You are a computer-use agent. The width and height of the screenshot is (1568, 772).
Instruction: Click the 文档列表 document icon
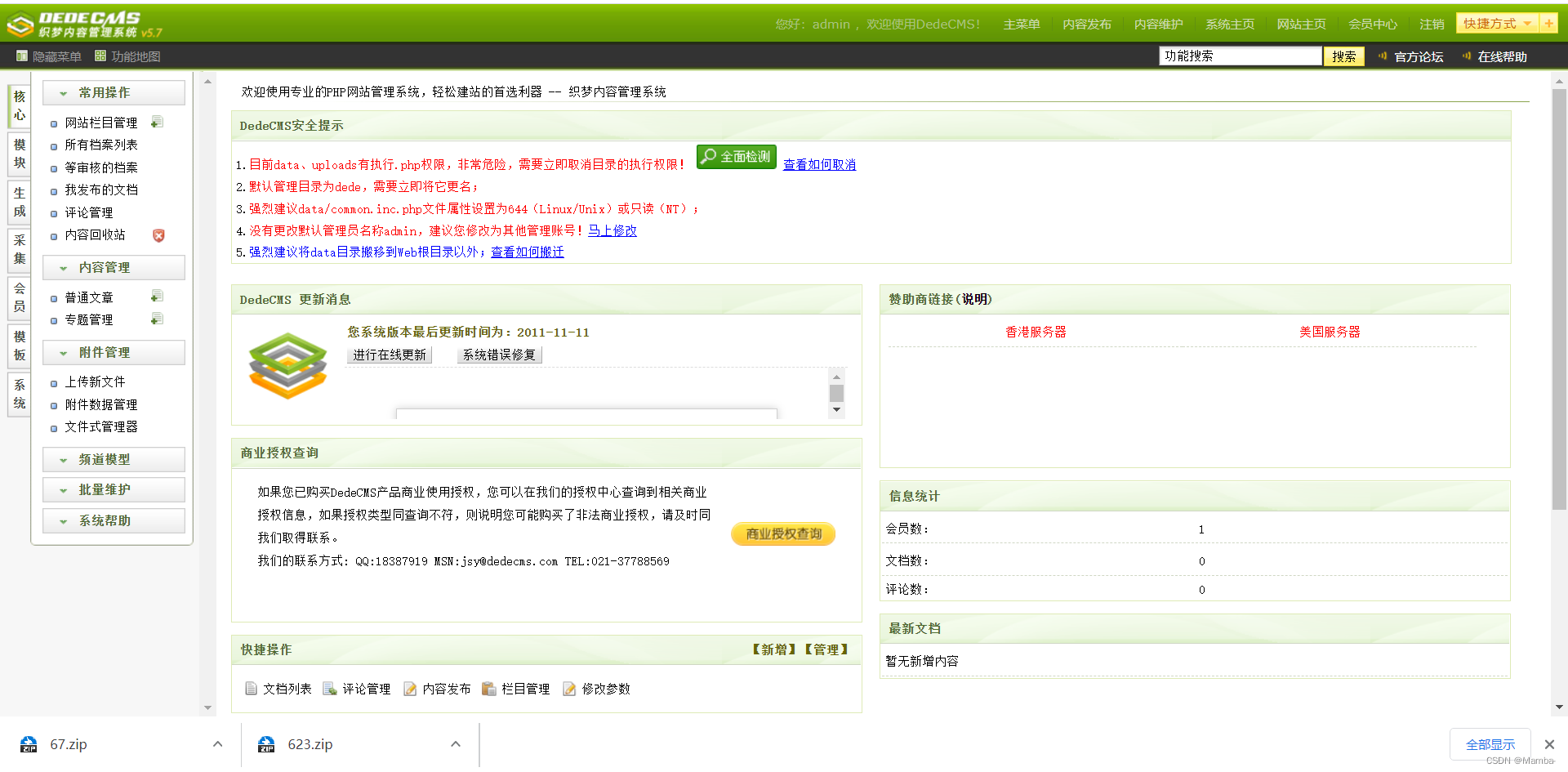click(252, 689)
